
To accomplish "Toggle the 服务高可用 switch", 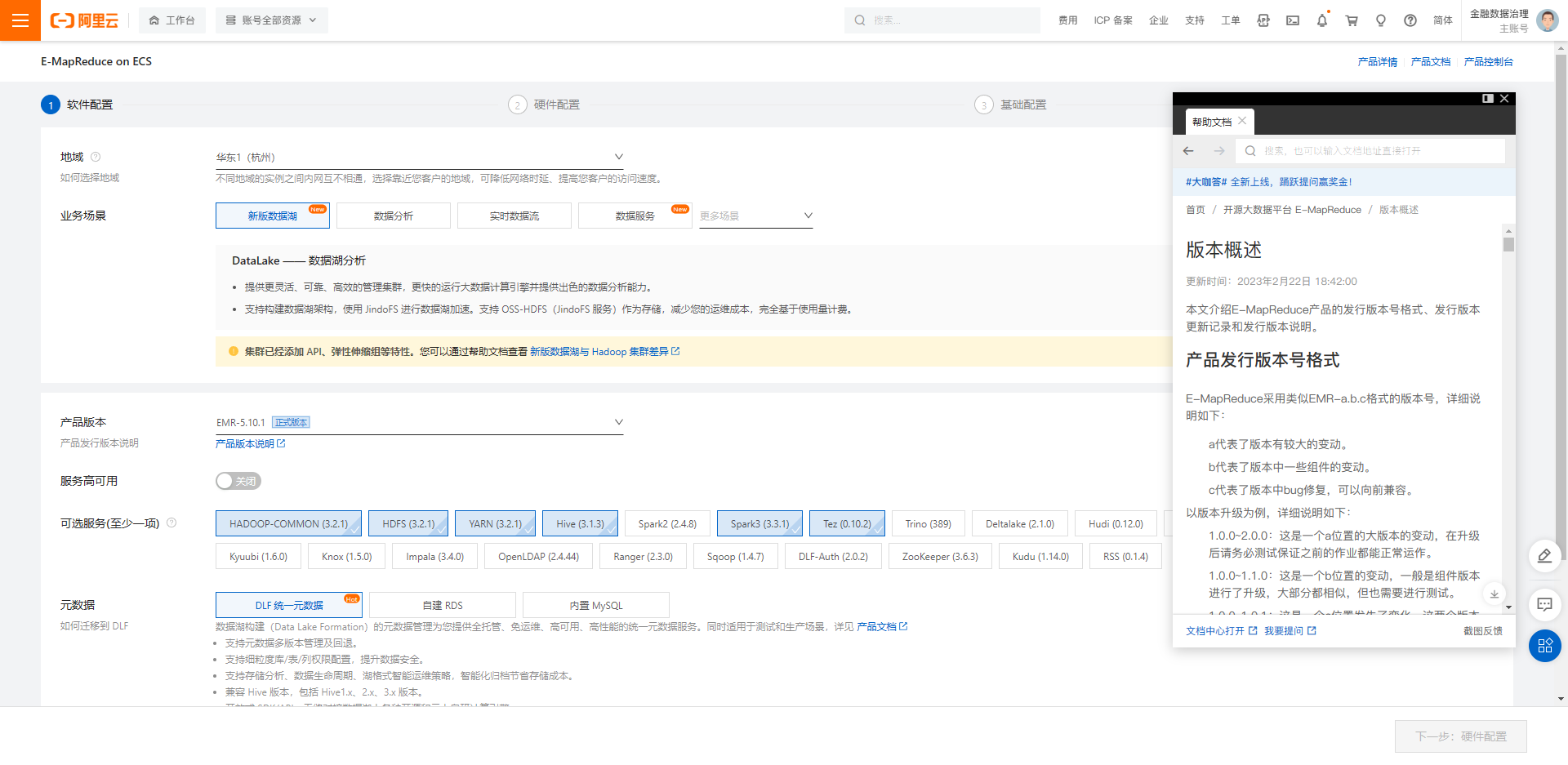I will (x=238, y=481).
